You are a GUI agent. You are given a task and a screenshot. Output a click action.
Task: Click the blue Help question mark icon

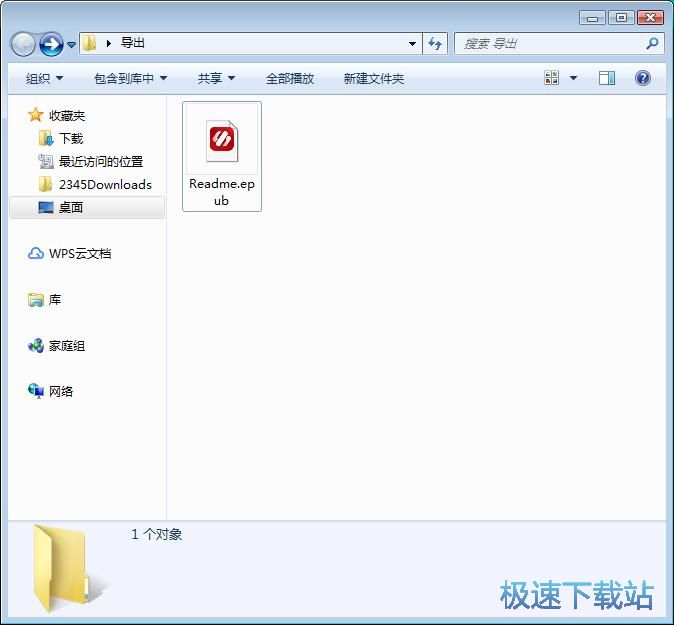click(x=642, y=78)
